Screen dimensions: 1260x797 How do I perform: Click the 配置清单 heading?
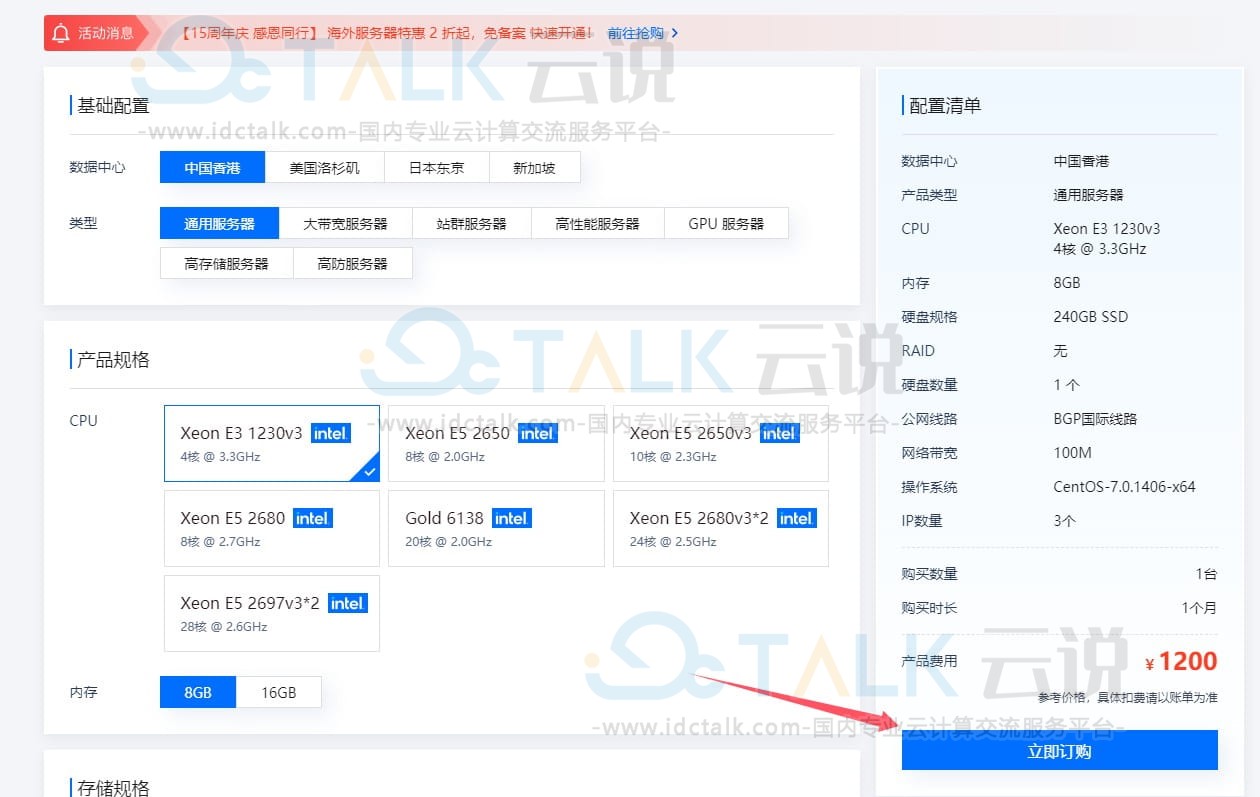click(945, 105)
